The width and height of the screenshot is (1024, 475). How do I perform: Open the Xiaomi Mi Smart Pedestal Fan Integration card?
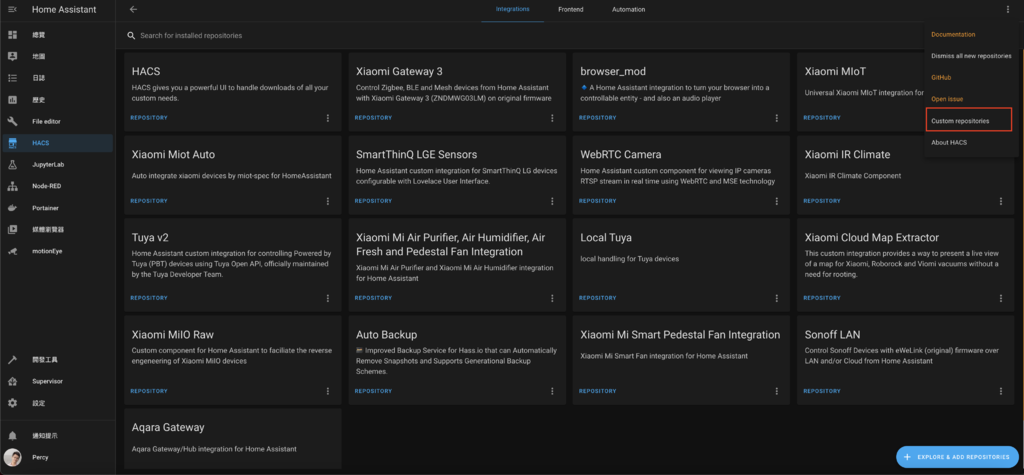[x=681, y=359]
